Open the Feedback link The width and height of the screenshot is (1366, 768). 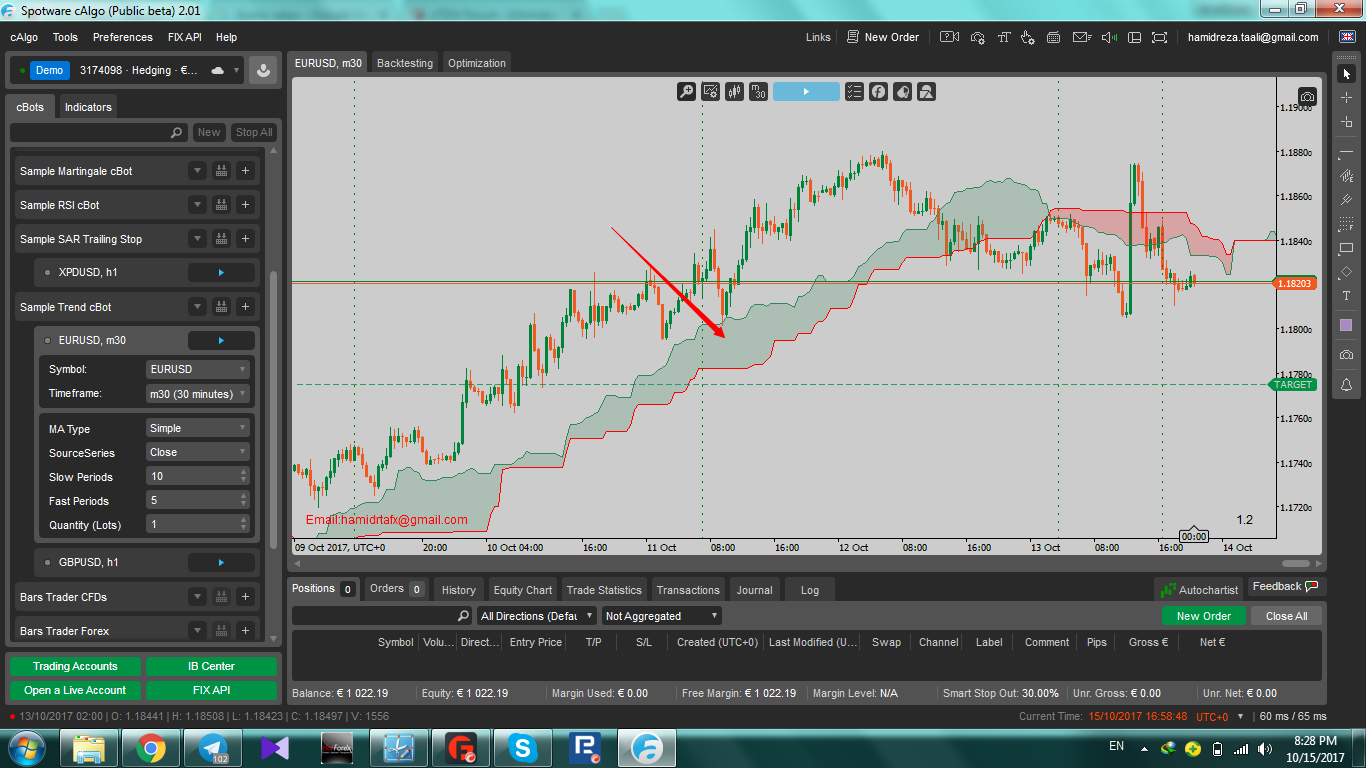coord(1286,586)
